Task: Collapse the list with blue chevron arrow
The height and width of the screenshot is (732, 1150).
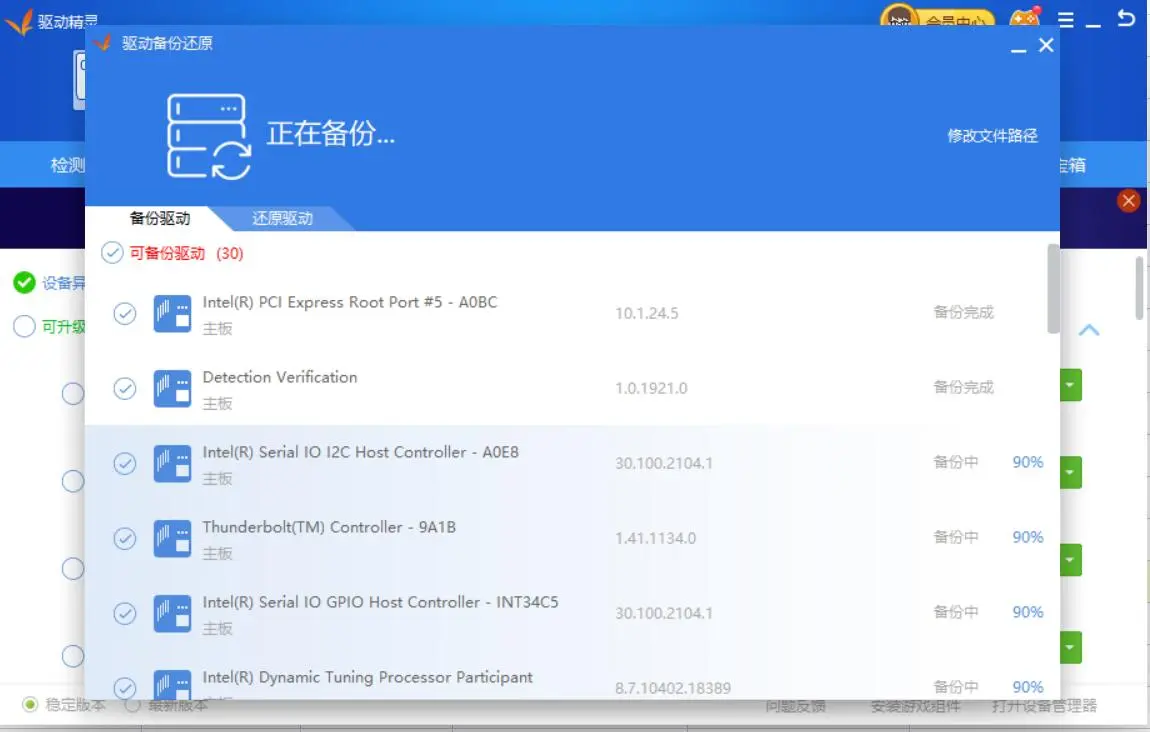Action: [x=1089, y=330]
